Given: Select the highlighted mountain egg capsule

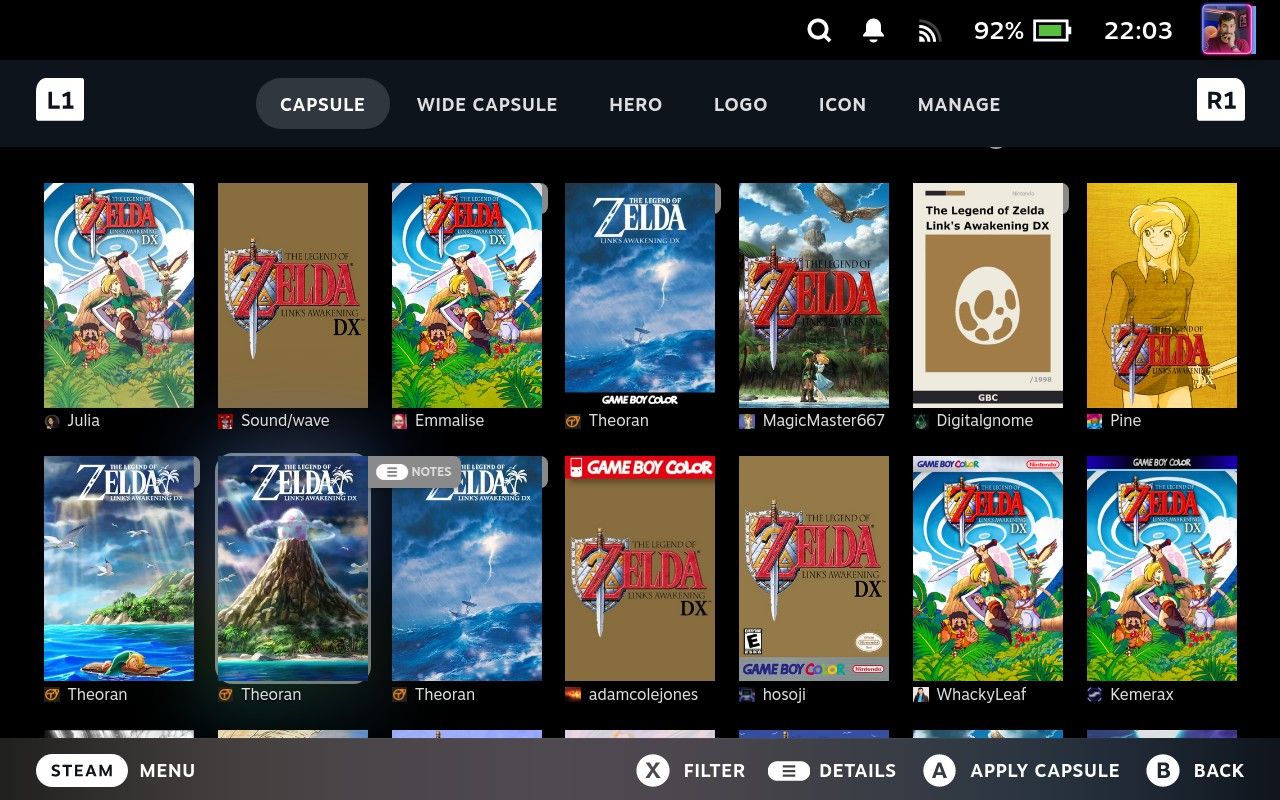Looking at the screenshot, I should pos(293,569).
